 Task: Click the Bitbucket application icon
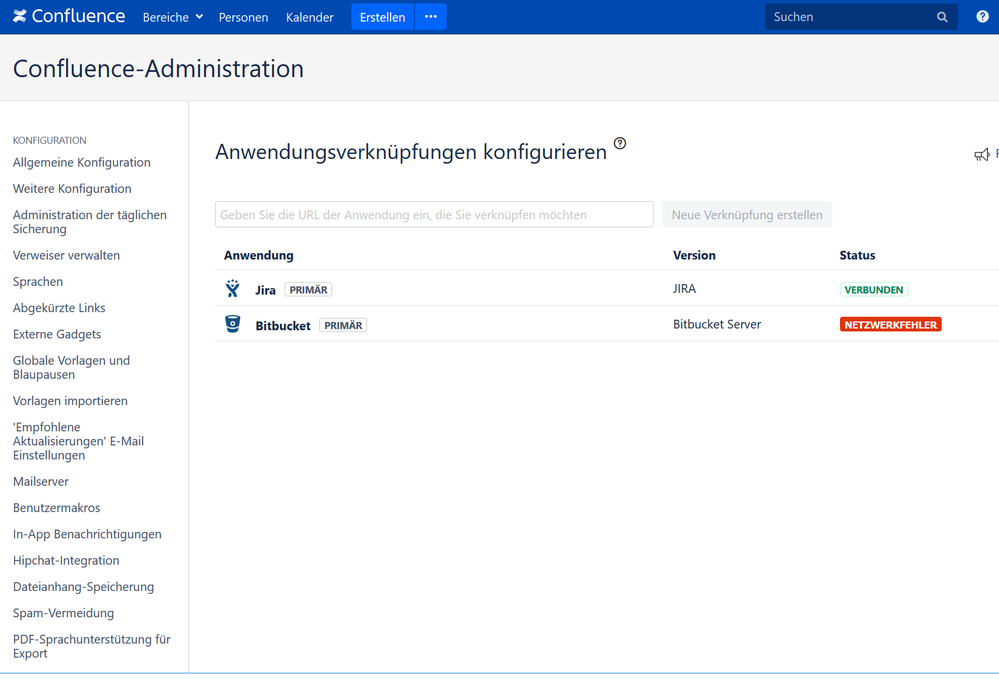[233, 324]
